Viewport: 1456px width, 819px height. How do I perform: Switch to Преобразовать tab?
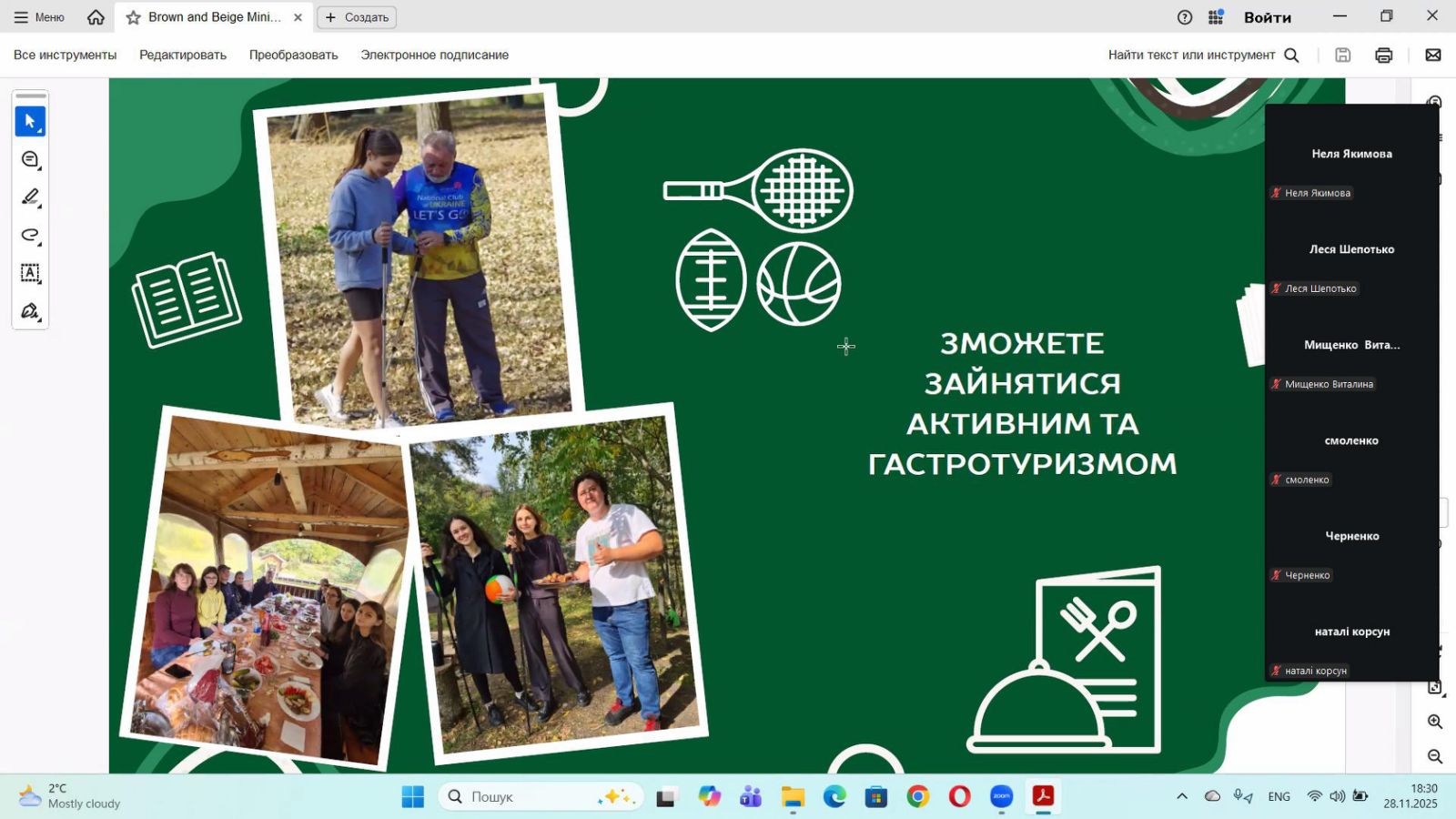pyautogui.click(x=293, y=56)
